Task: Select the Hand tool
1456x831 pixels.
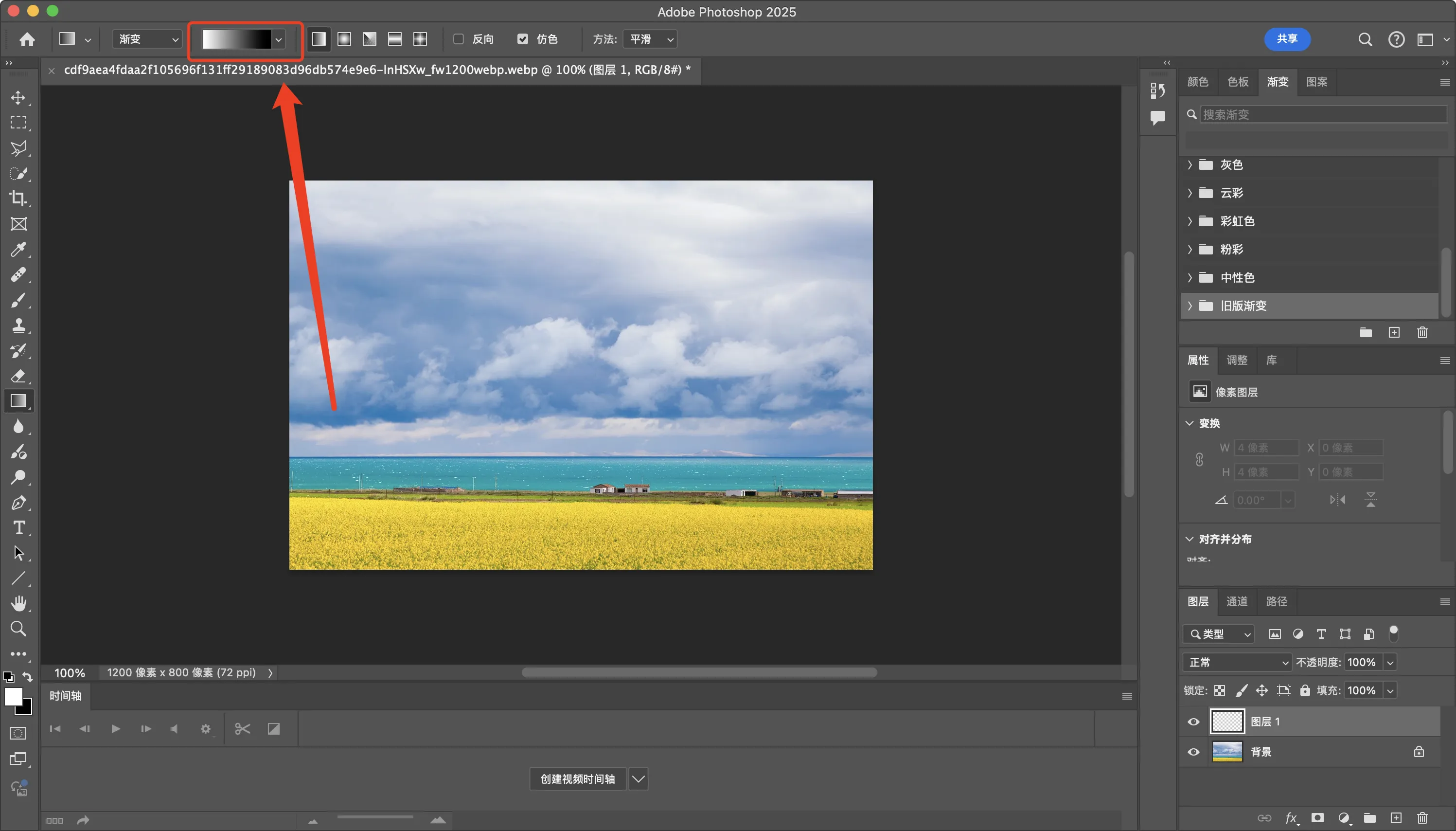Action: click(x=18, y=603)
